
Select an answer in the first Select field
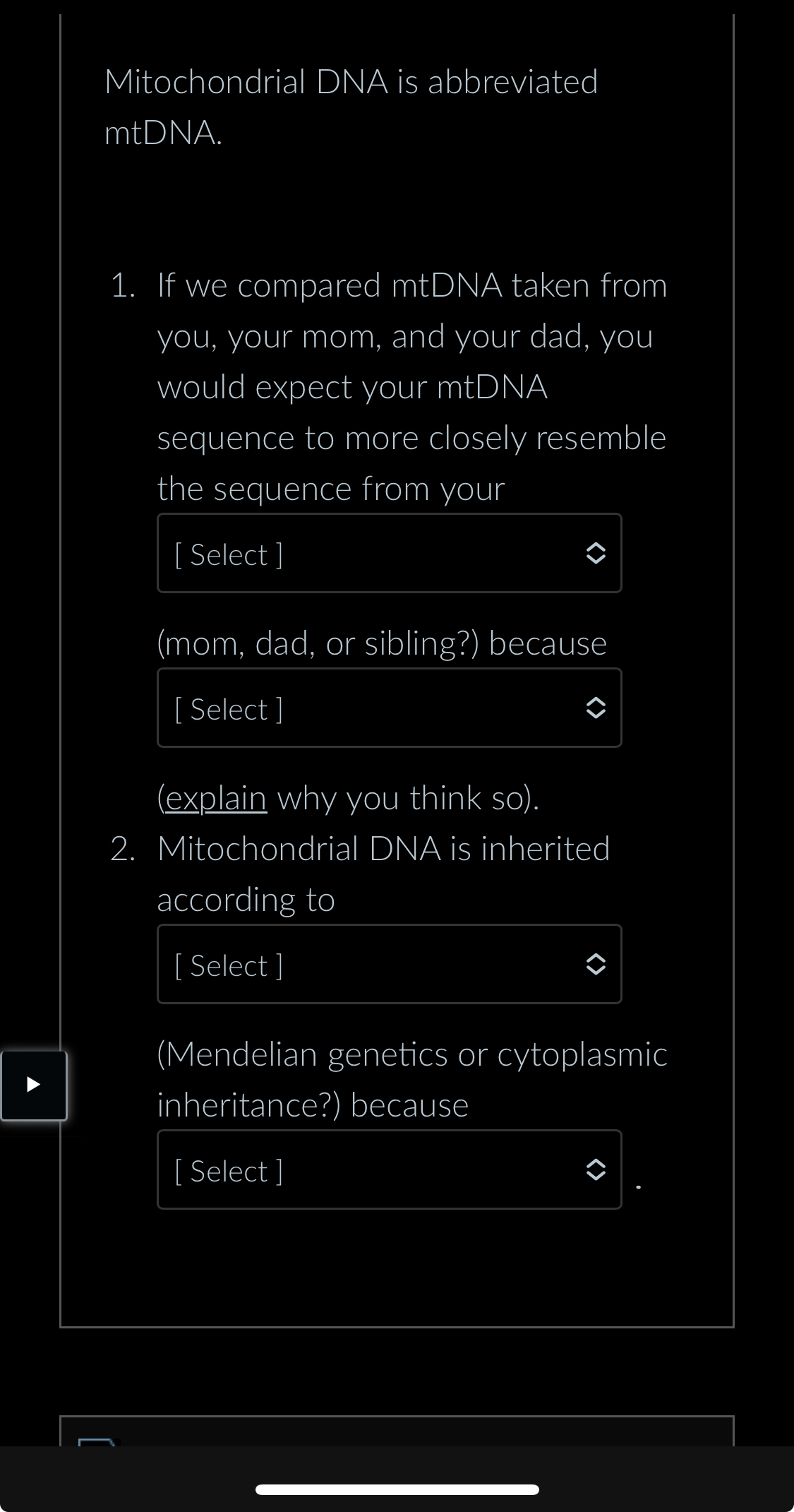tap(388, 554)
